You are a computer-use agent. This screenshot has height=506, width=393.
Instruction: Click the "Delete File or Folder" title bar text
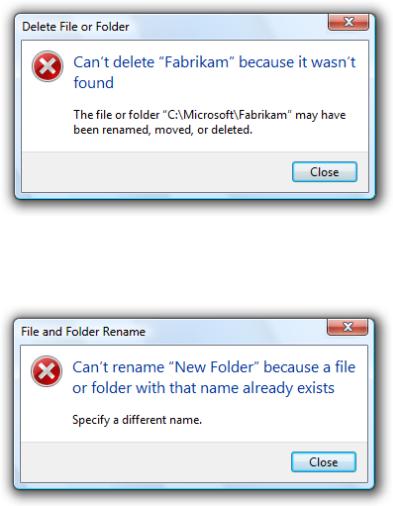pos(76,27)
